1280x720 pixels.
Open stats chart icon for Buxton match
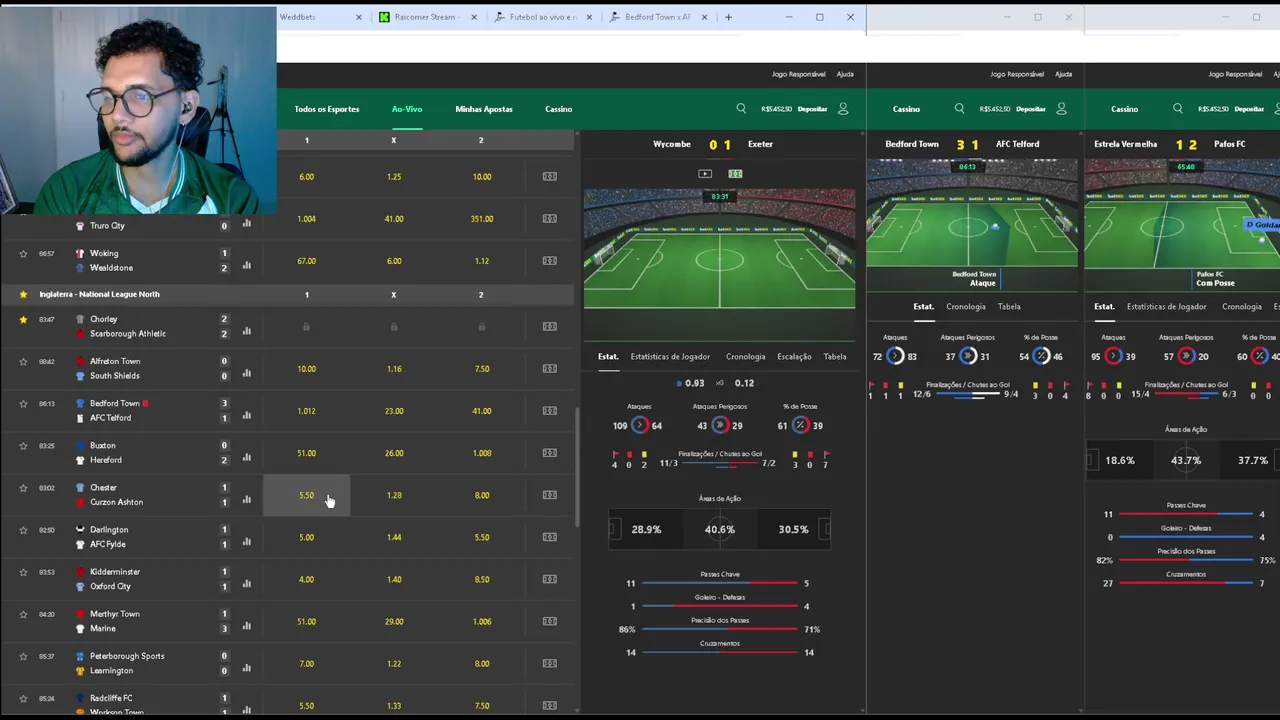tap(246, 457)
